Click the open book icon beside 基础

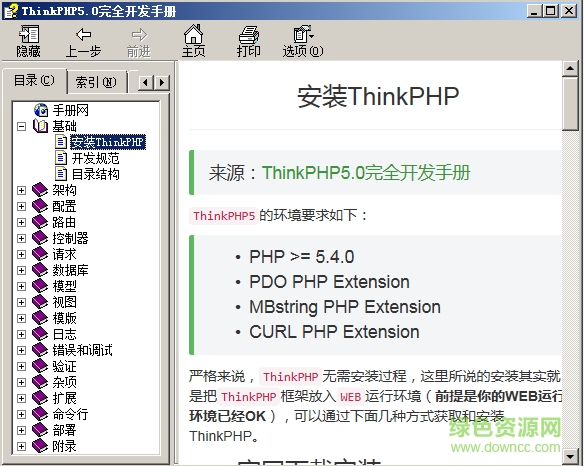(x=41, y=126)
